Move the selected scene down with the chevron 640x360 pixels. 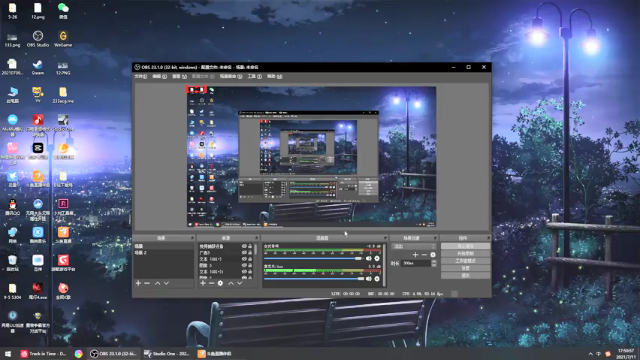(x=166, y=283)
